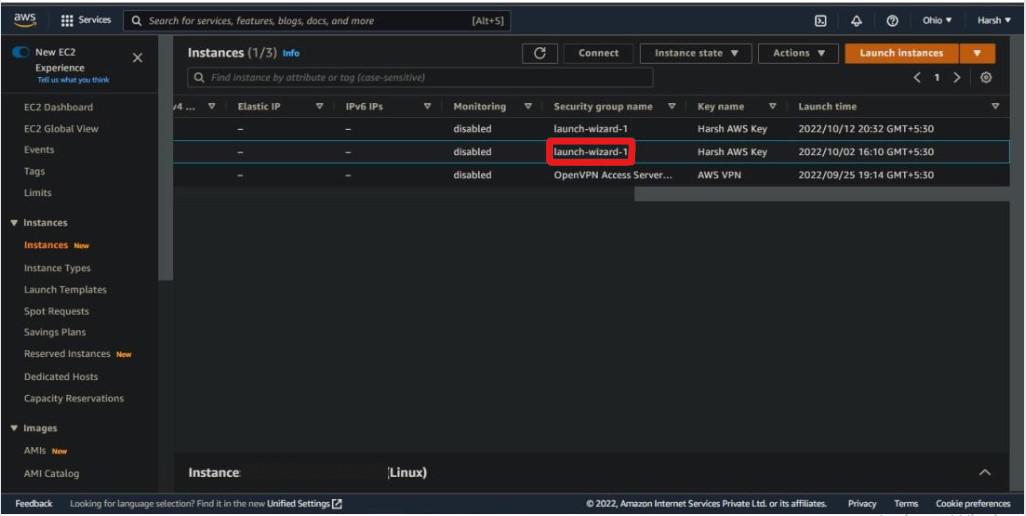Click the OpenVPN Access Server security group cell
The width and height of the screenshot is (1026, 516).
[612, 175]
